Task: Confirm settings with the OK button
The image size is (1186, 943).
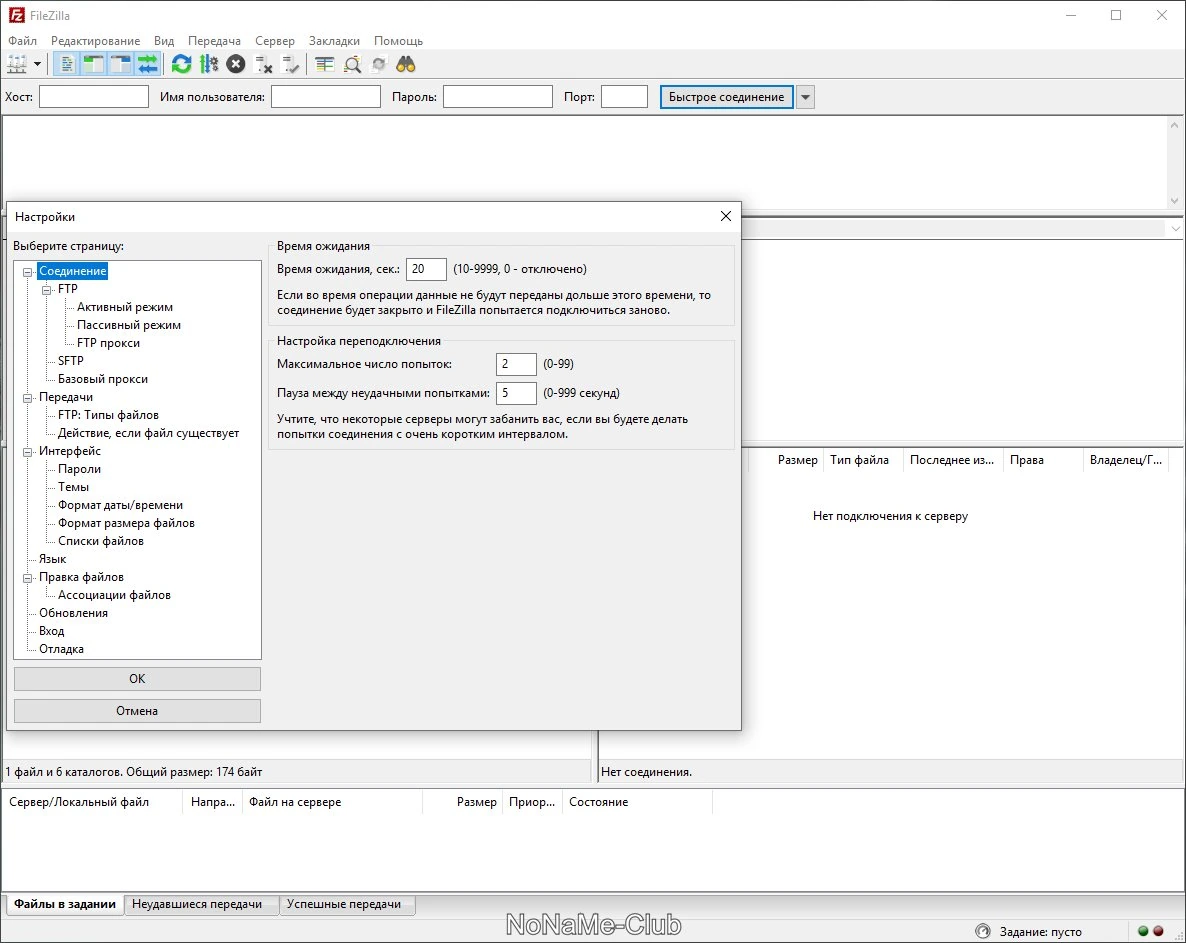Action: coord(137,679)
